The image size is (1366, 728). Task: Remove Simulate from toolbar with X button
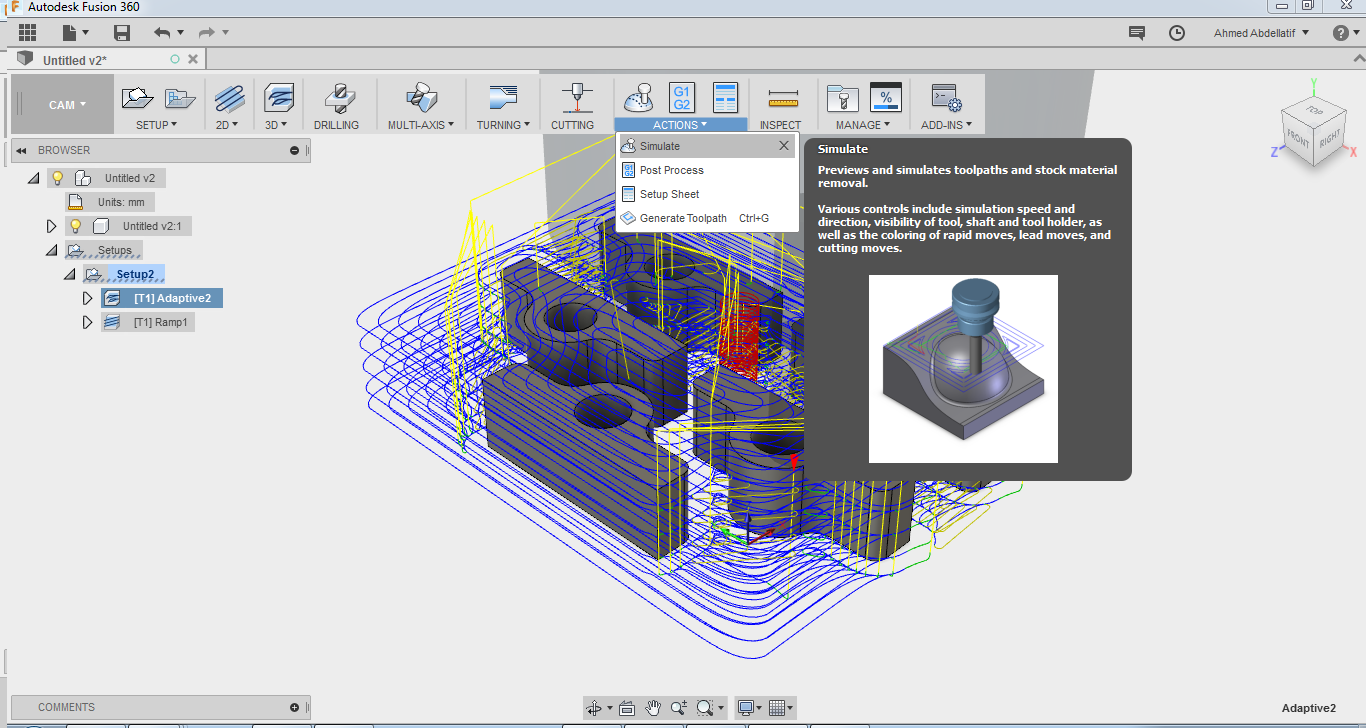[x=784, y=146]
